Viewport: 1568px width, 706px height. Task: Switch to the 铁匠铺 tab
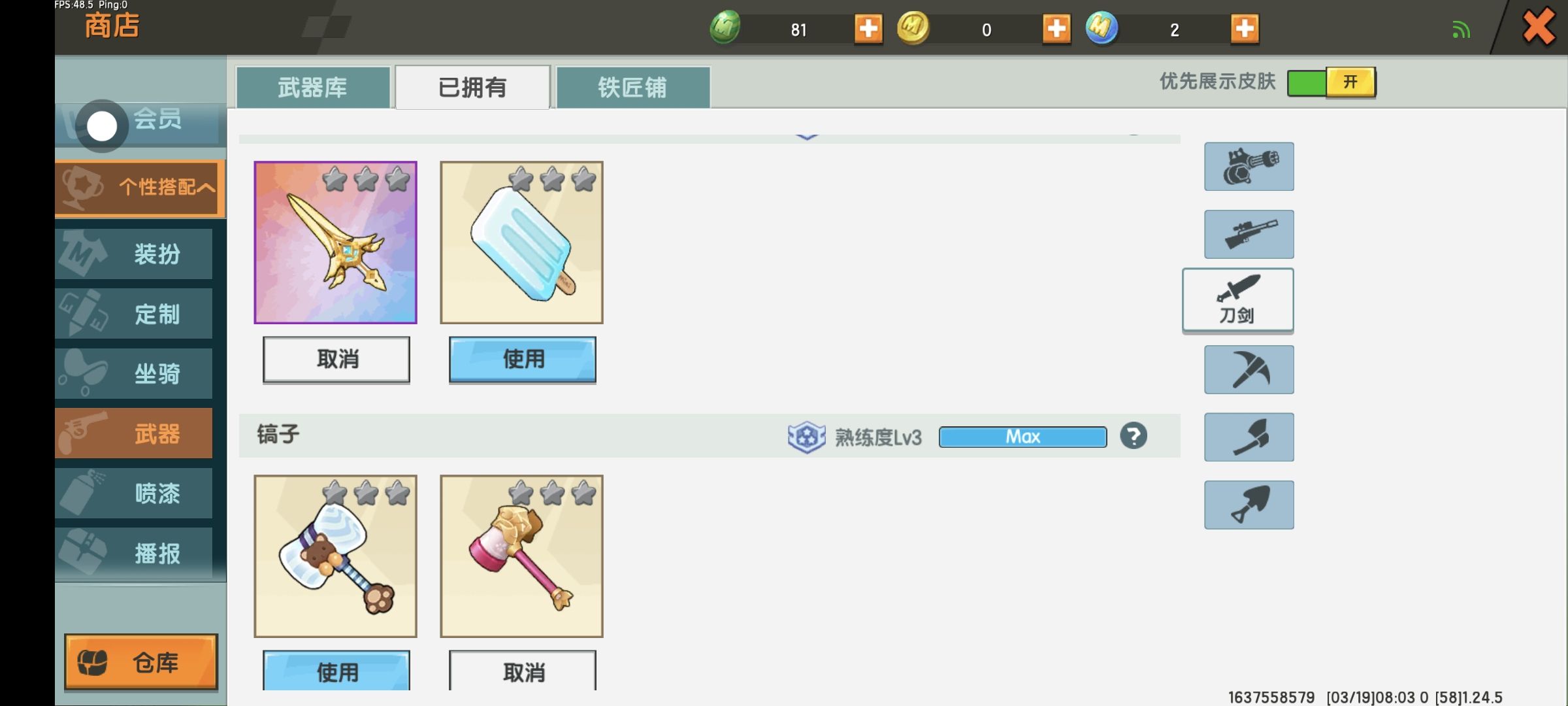click(632, 87)
